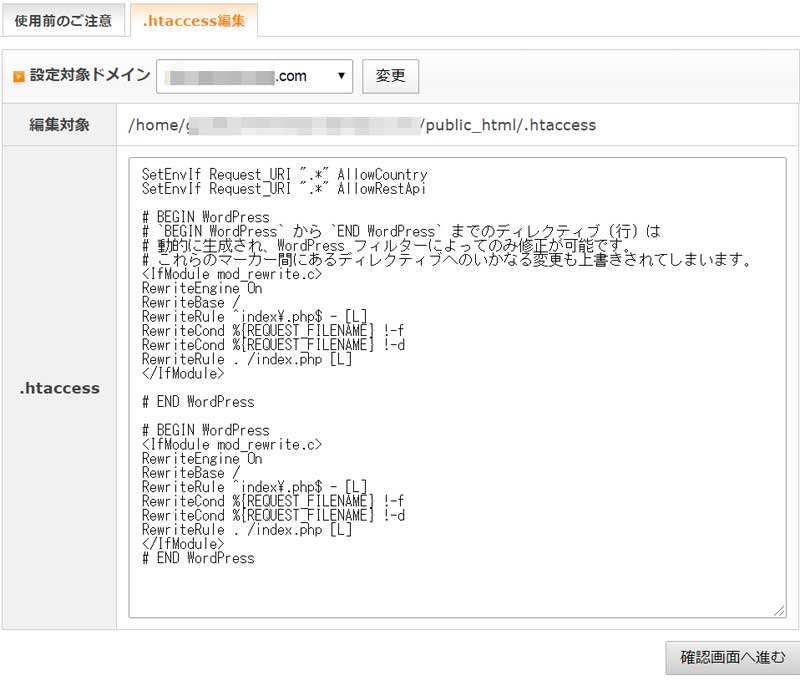800x681 pixels.
Task: Click empty space at bottom of .htaccess editor
Action: (x=450, y=590)
